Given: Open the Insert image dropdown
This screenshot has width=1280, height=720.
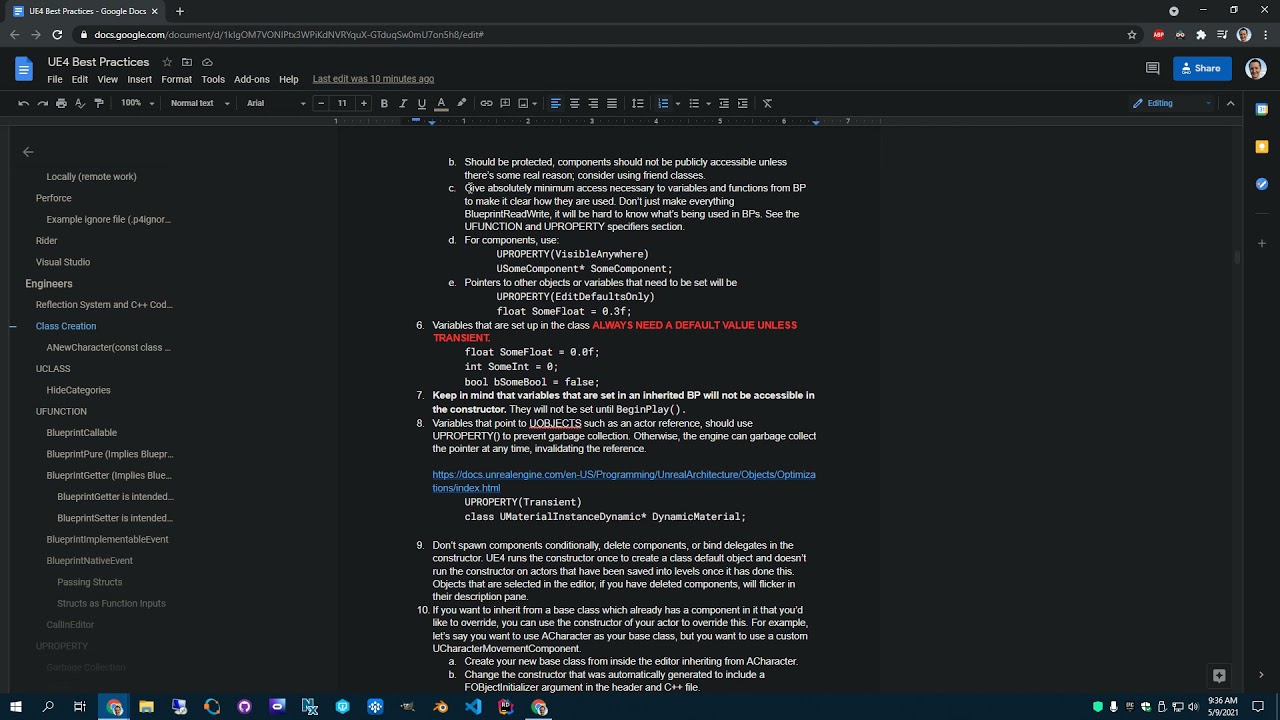Looking at the screenshot, I should pyautogui.click(x=527, y=103).
